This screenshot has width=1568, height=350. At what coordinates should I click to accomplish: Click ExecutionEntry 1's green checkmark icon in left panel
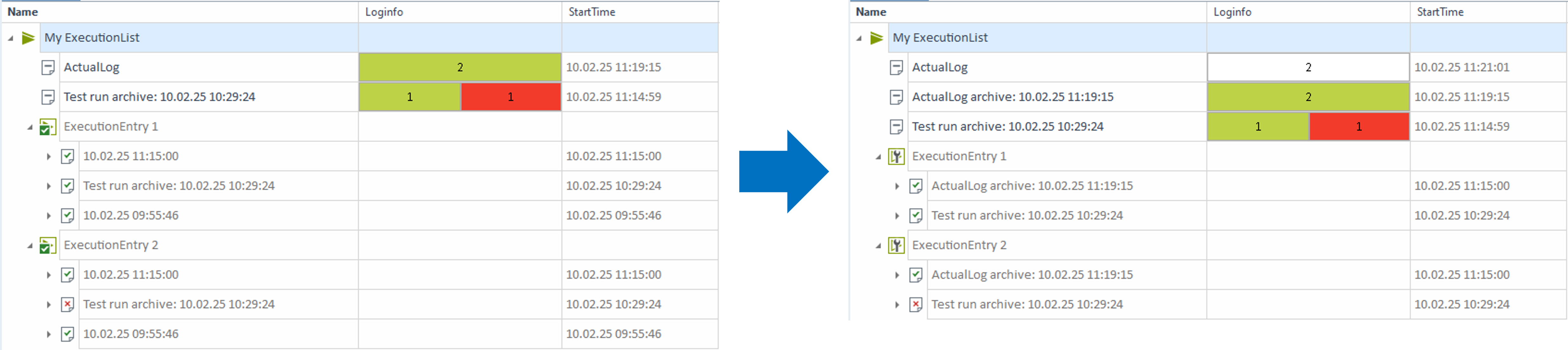pyautogui.click(x=48, y=127)
